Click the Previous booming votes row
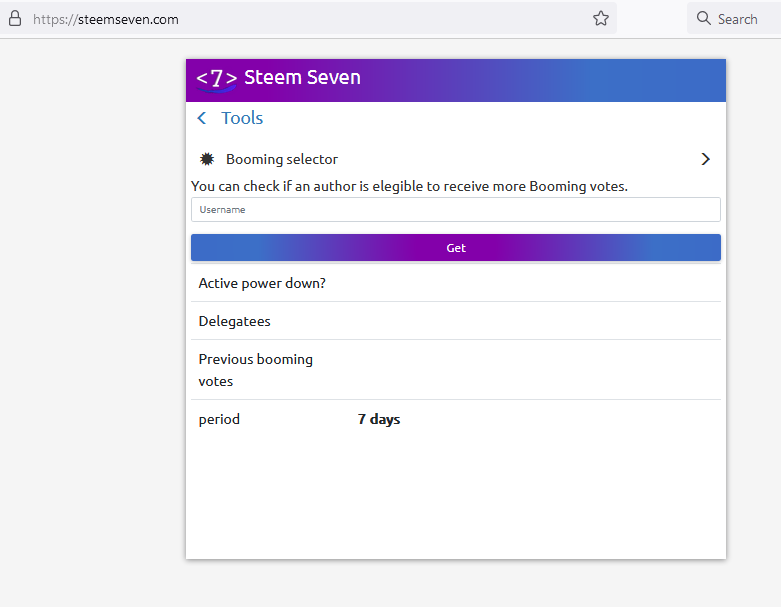The width and height of the screenshot is (781, 607). pyautogui.click(x=456, y=370)
